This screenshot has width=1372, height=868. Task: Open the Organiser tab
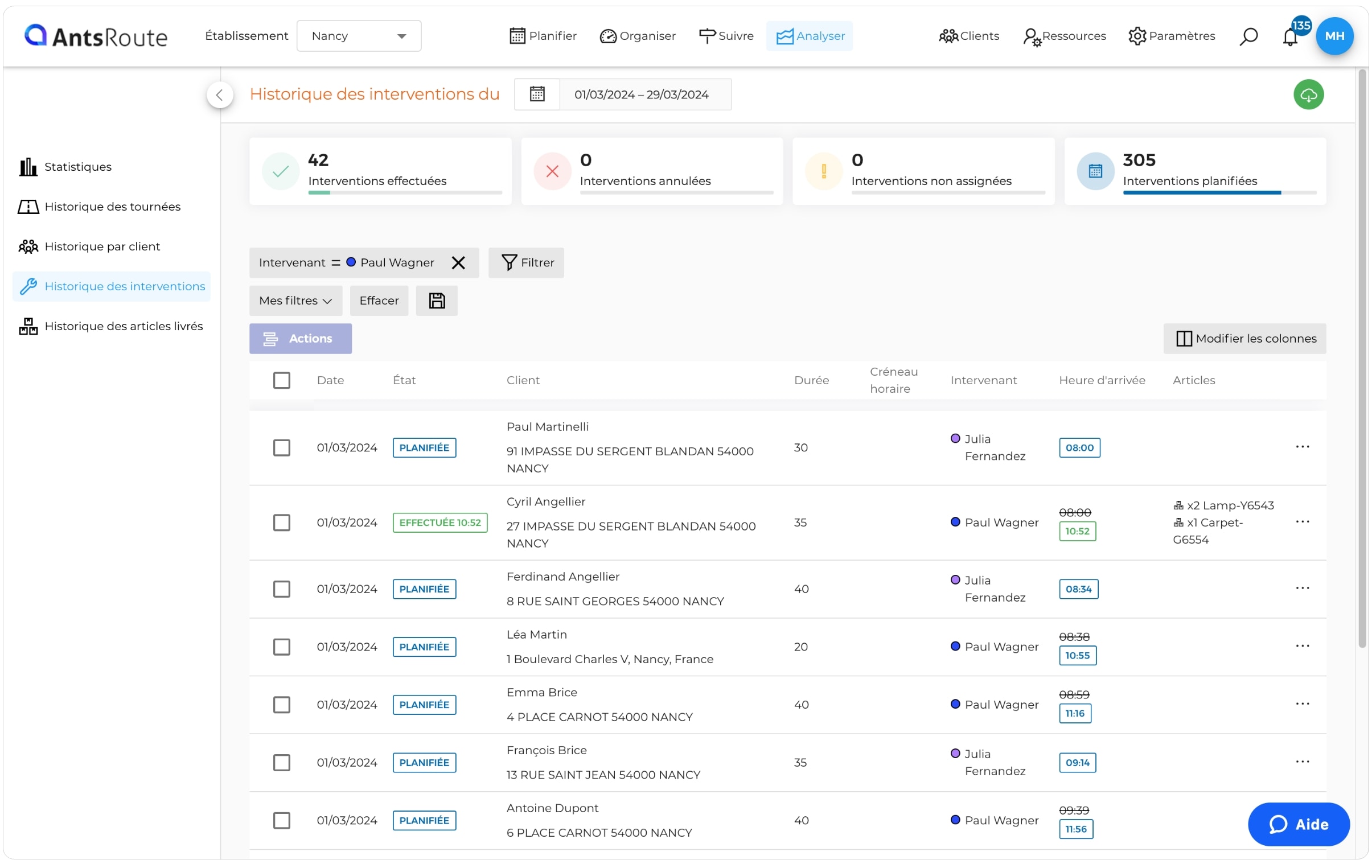coord(638,36)
